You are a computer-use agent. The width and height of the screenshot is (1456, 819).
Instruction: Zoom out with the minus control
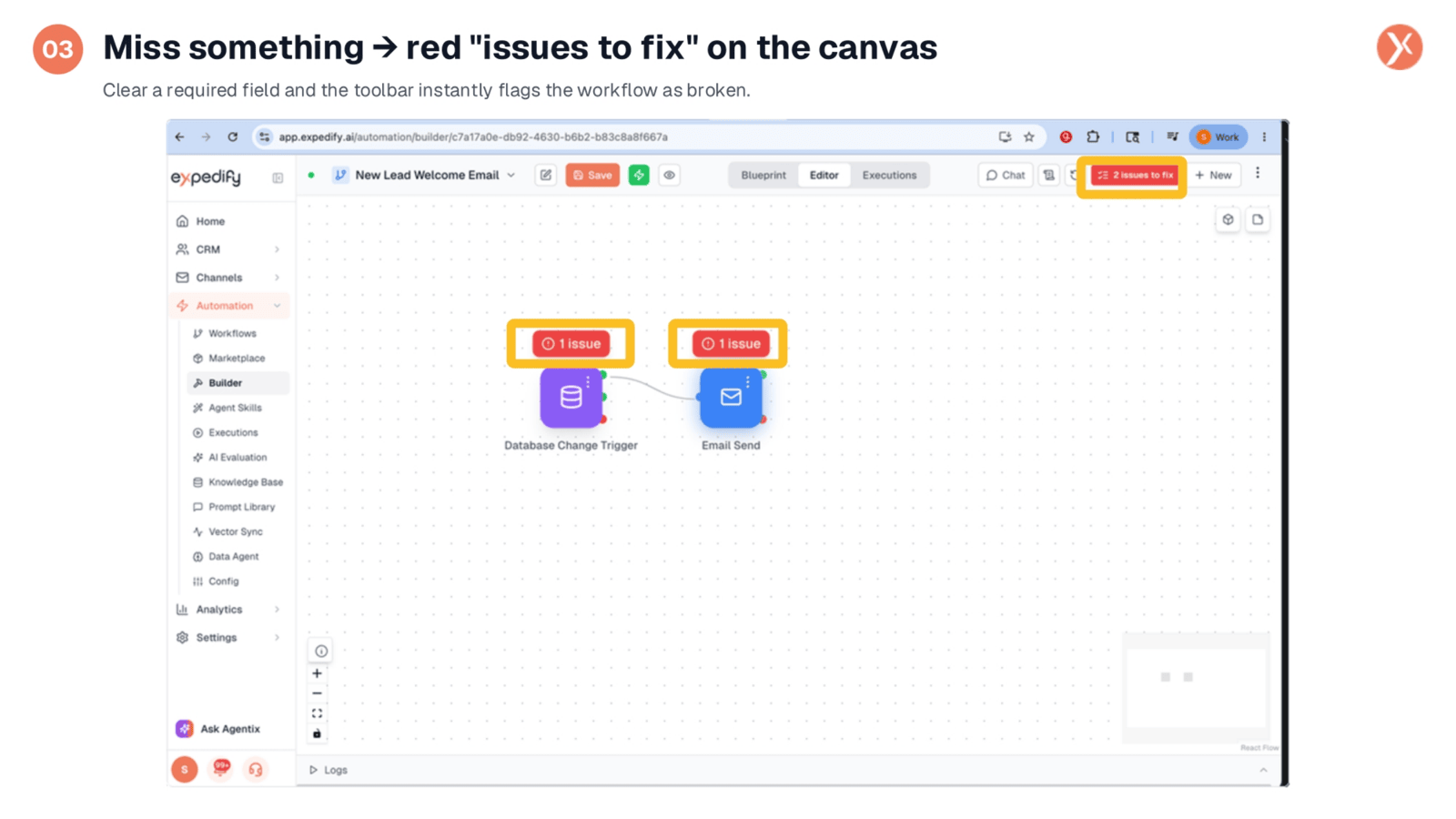(x=317, y=693)
